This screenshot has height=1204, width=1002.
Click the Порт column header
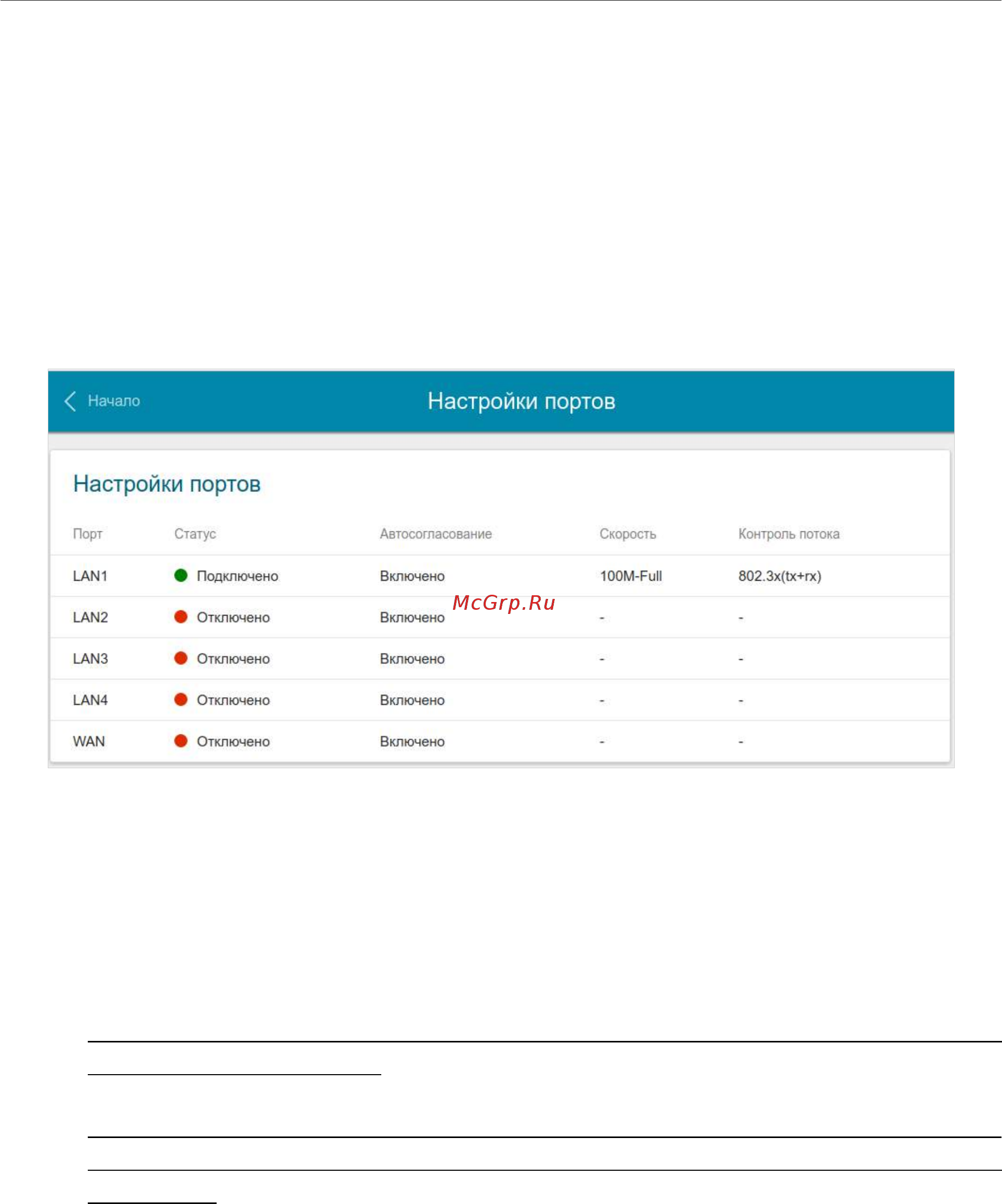[x=88, y=534]
